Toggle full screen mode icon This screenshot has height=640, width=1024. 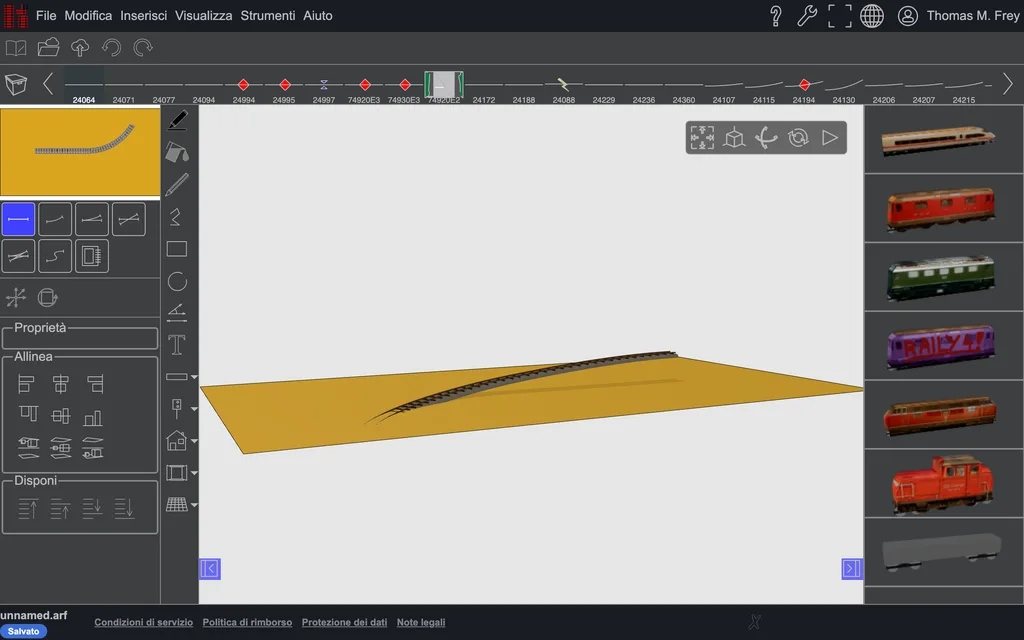839,16
